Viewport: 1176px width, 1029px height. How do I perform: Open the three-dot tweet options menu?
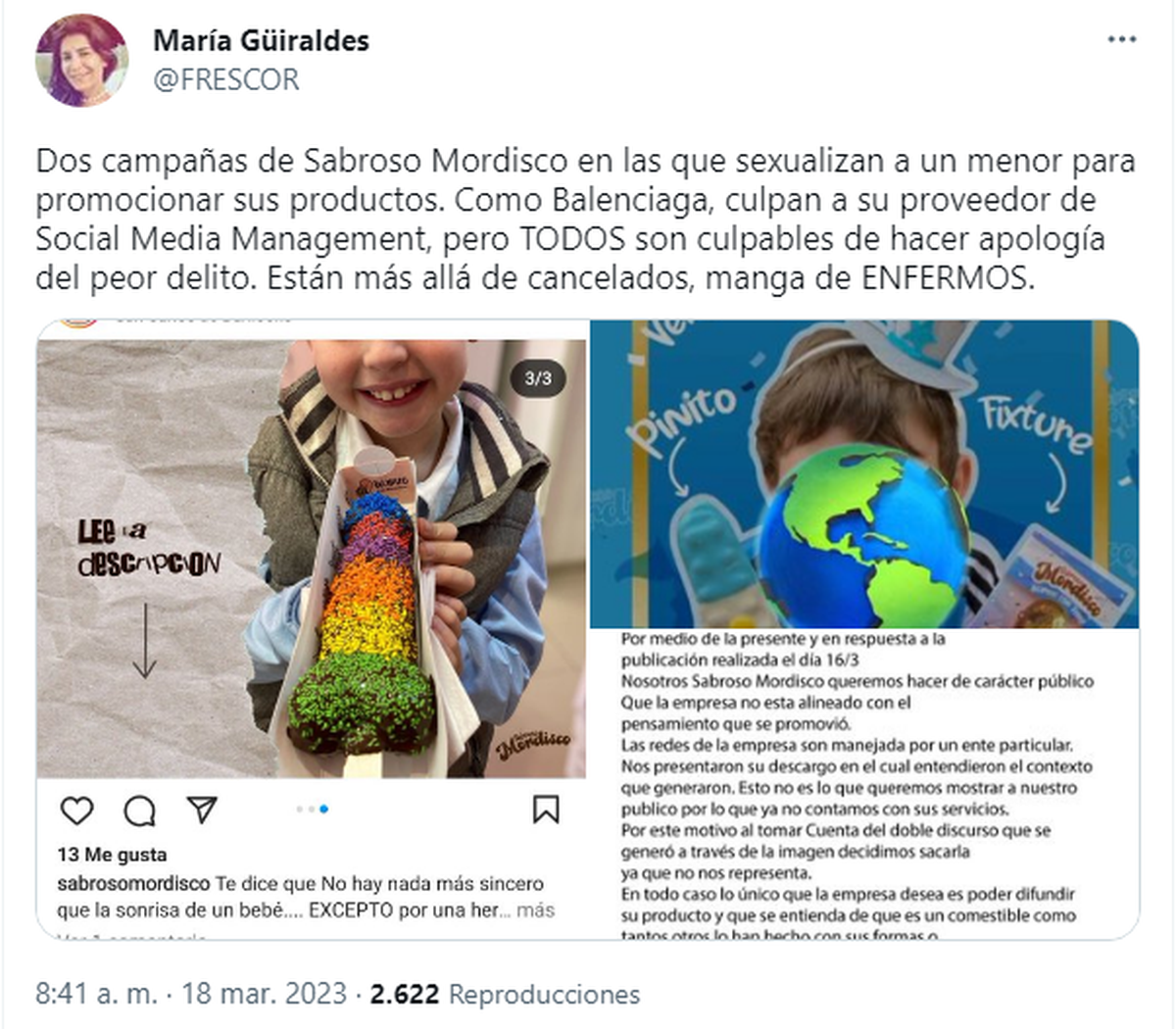click(1121, 40)
